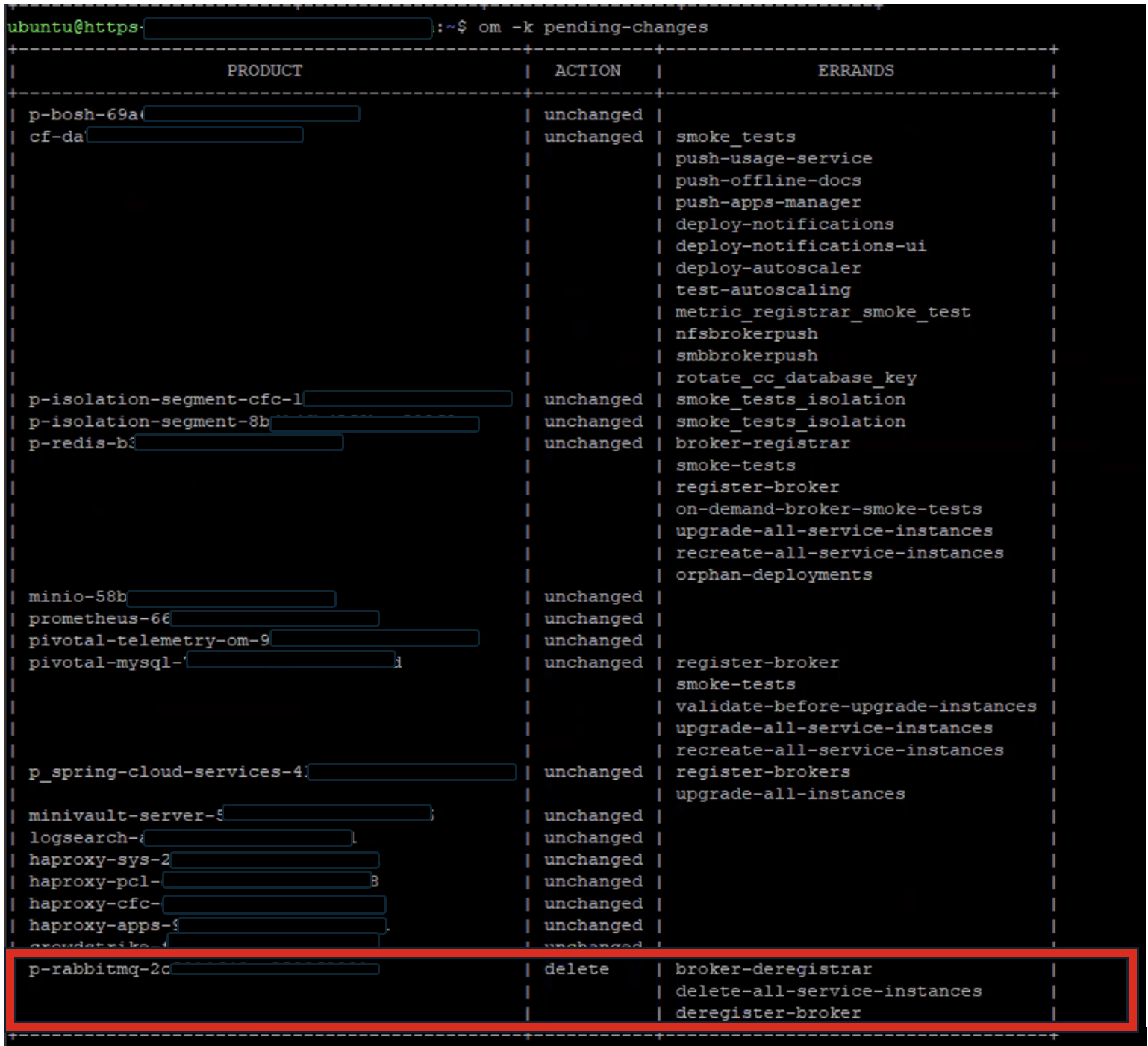1148x1046 pixels.
Task: Select the p-bosh-69a product entry
Action: [84, 115]
